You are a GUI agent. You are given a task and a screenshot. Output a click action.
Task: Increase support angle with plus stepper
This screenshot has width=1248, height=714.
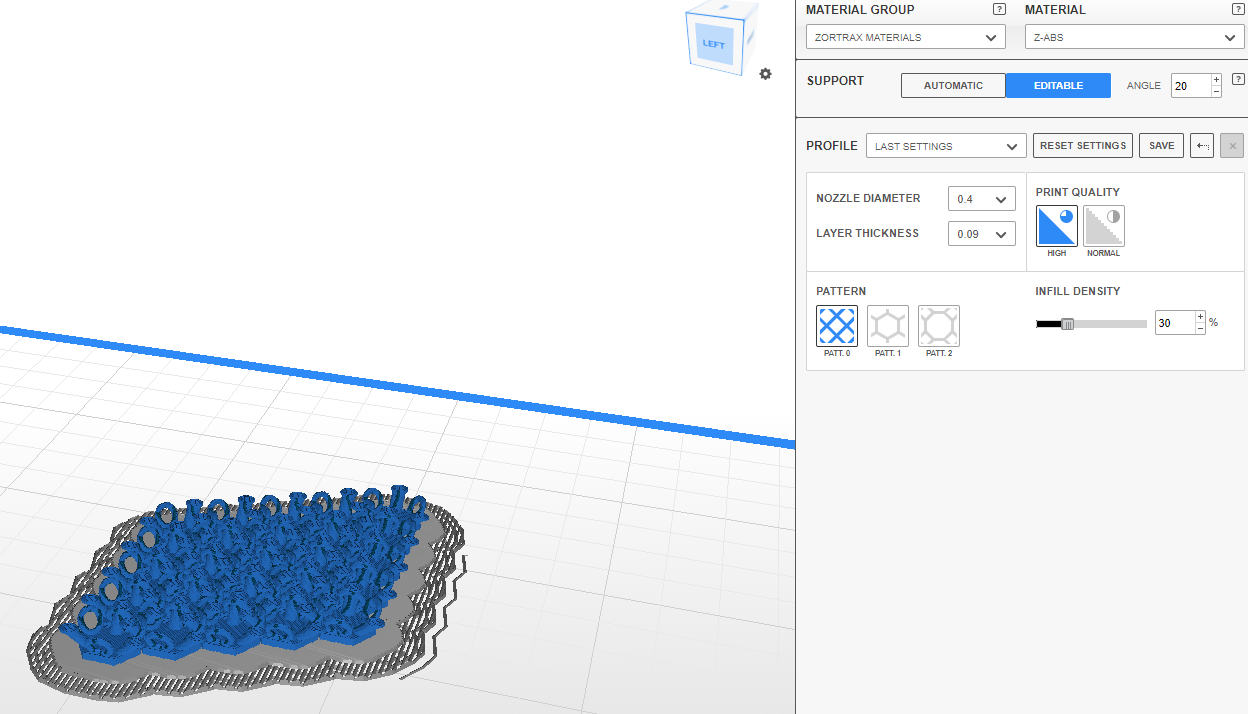click(x=1216, y=80)
